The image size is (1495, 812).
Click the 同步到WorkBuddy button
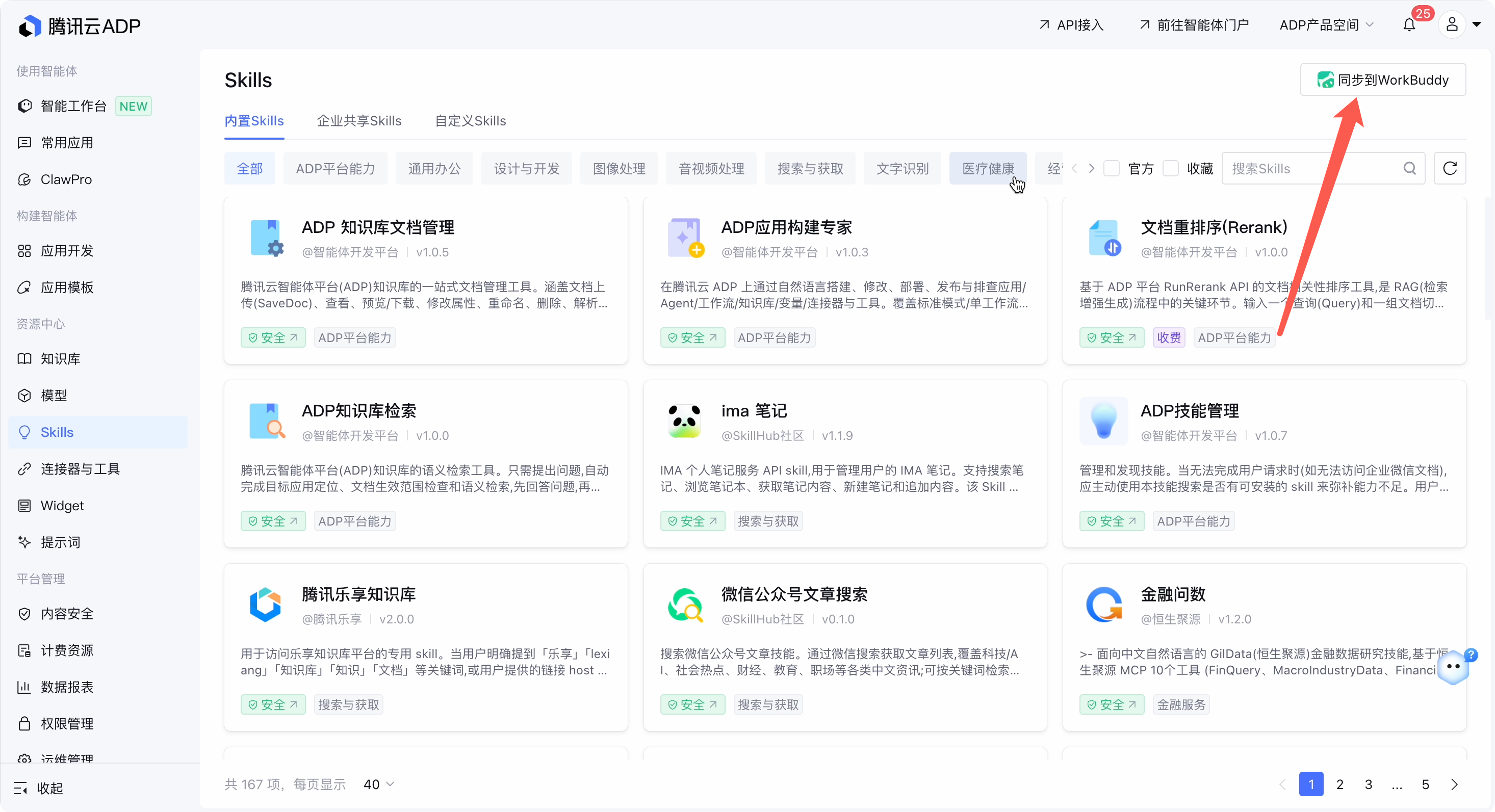click(1383, 80)
